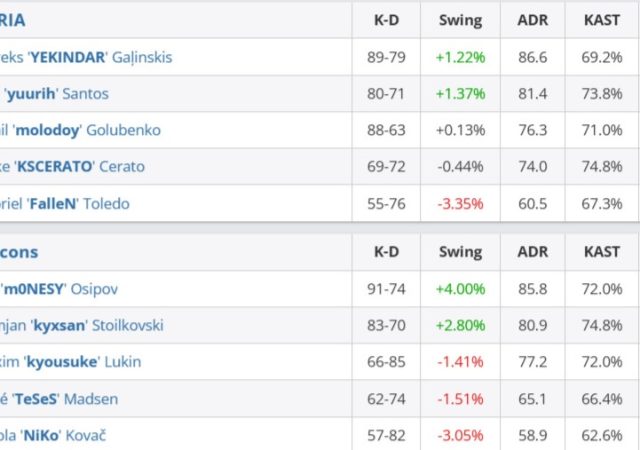Open the yuurih Santos player link
This screenshot has height=450, width=640.
click(57, 94)
